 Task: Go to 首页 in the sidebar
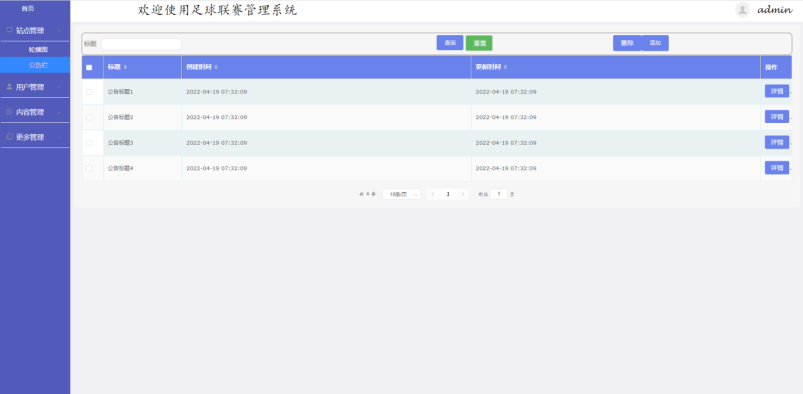28,8
